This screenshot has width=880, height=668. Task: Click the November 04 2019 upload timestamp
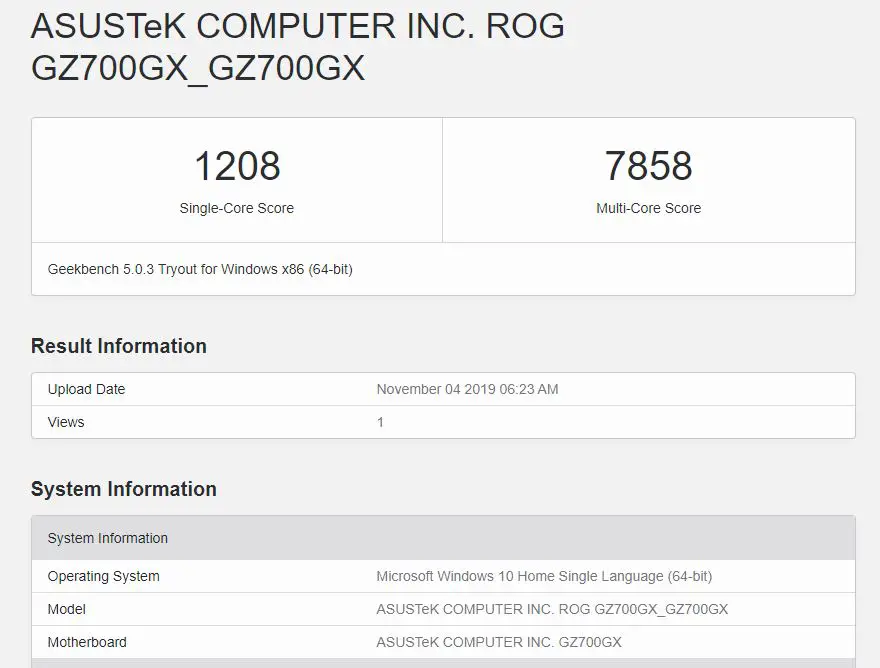pos(468,389)
